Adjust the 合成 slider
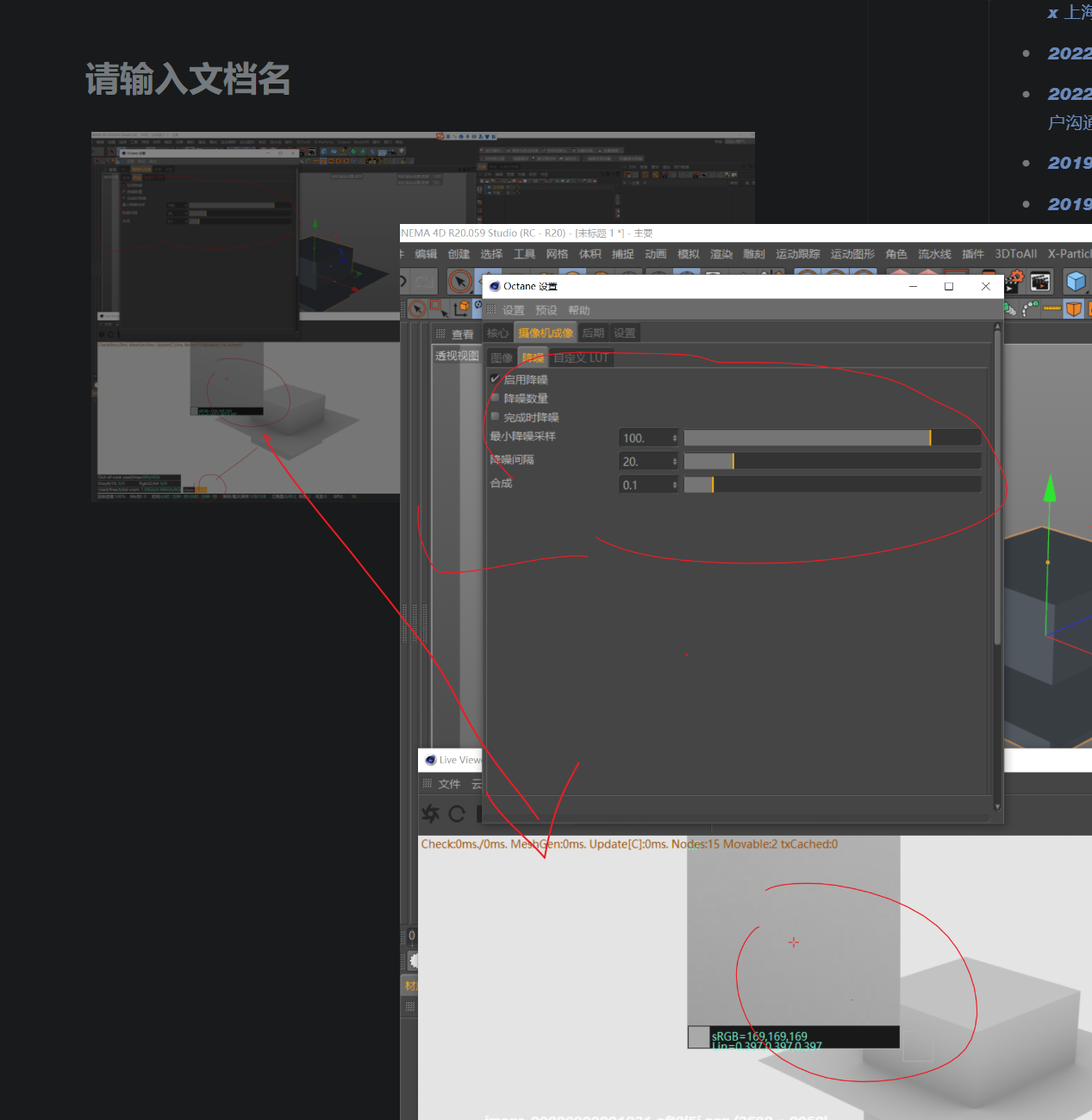The width and height of the screenshot is (1092, 1120). 833,485
